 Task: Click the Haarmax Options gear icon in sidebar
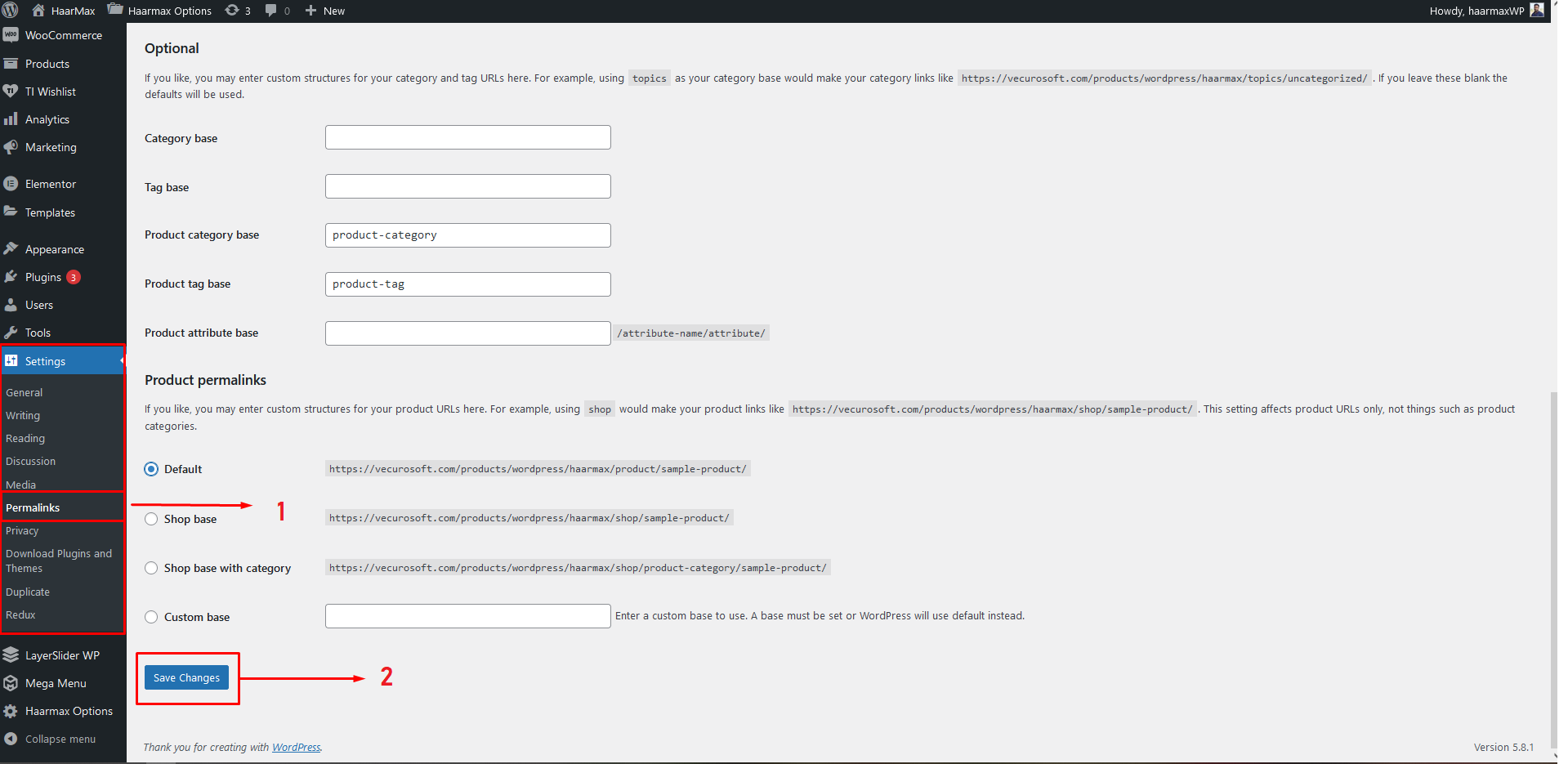tap(11, 711)
